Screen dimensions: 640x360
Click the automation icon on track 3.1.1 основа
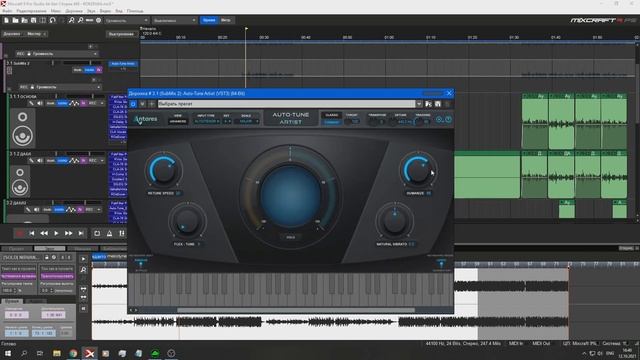[74, 103]
